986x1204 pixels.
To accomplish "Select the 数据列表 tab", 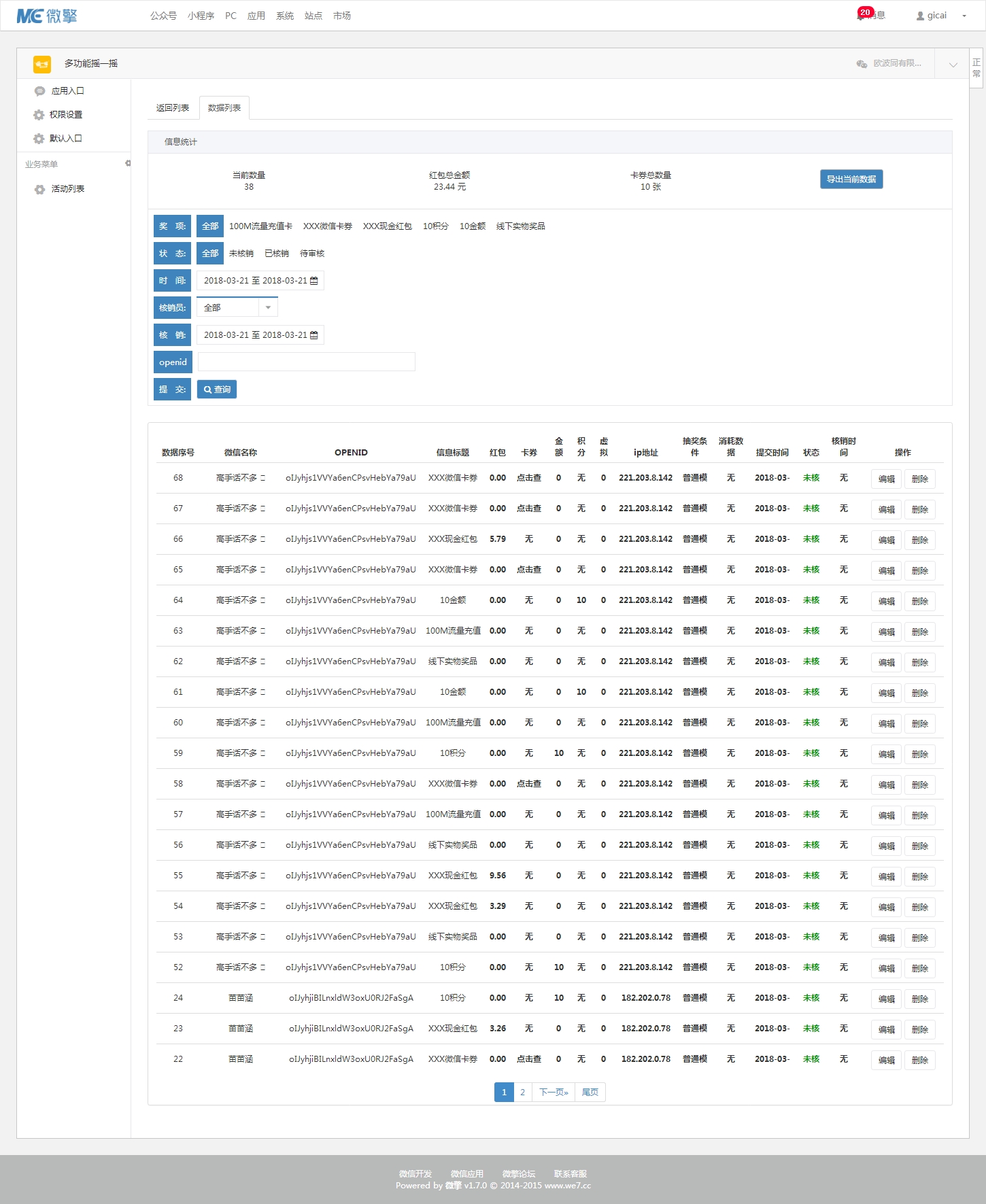I will coord(224,108).
